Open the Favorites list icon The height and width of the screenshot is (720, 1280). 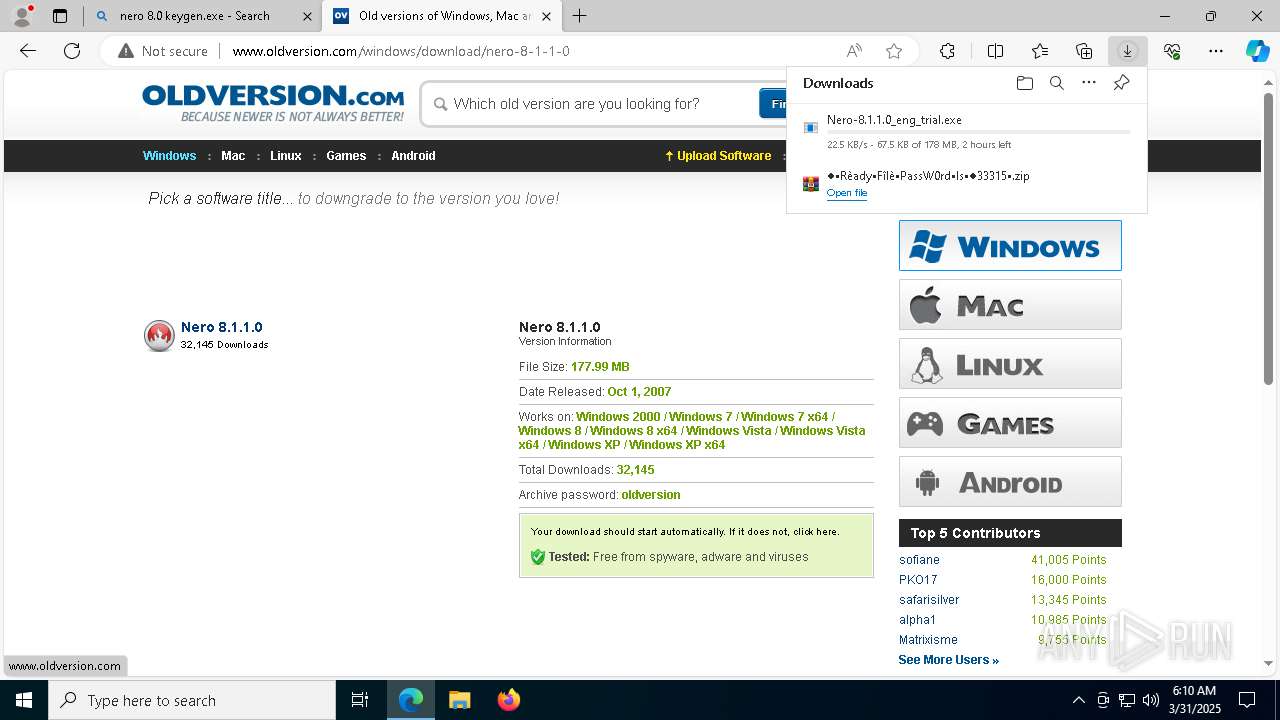tap(1040, 51)
